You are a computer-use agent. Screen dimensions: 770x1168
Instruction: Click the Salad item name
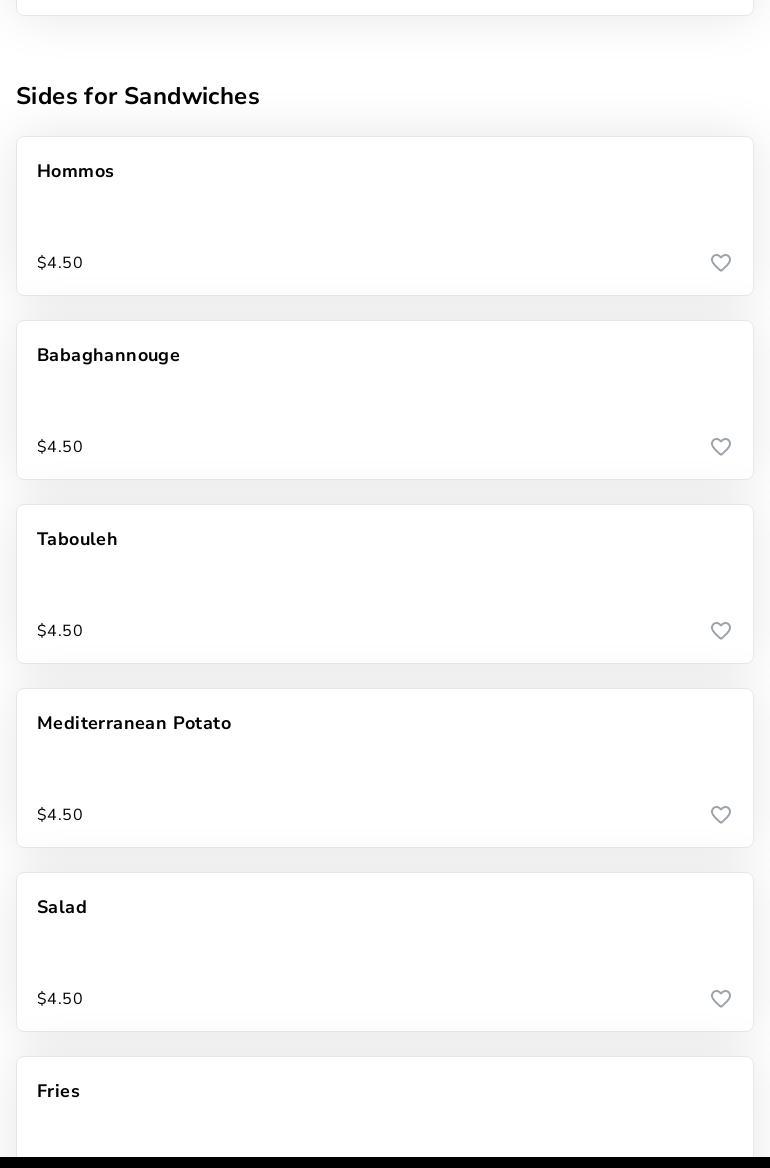(x=62, y=907)
